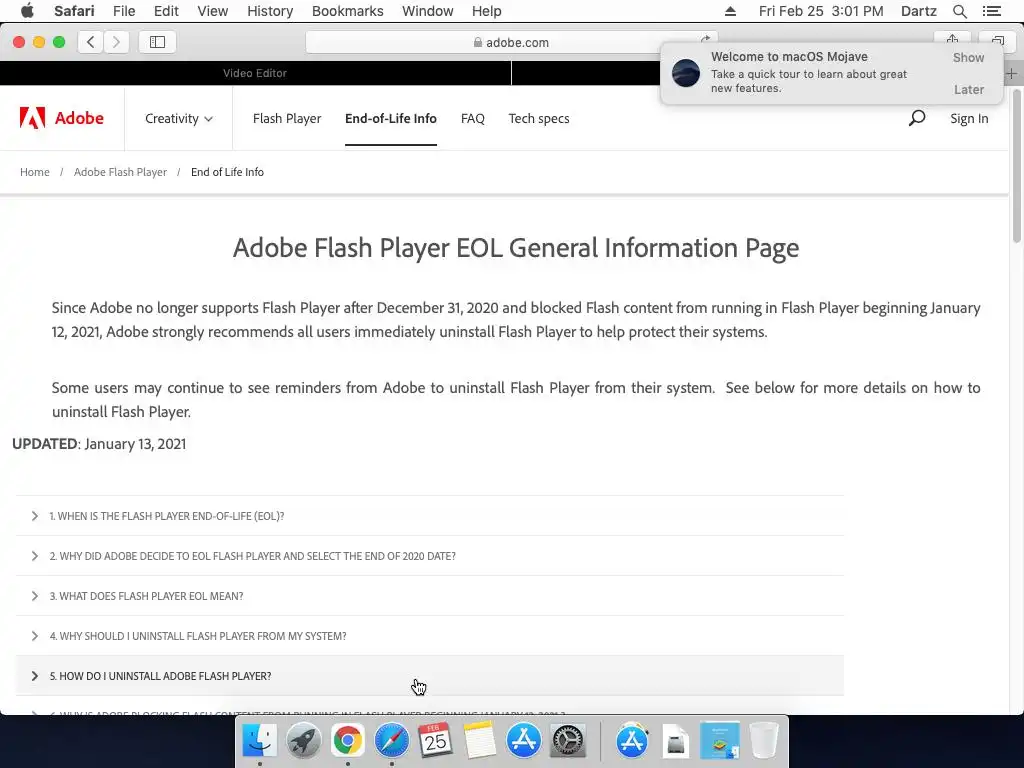Viewport: 1024px width, 768px height.
Task: Open Notes from the Dock
Action: coord(479,741)
